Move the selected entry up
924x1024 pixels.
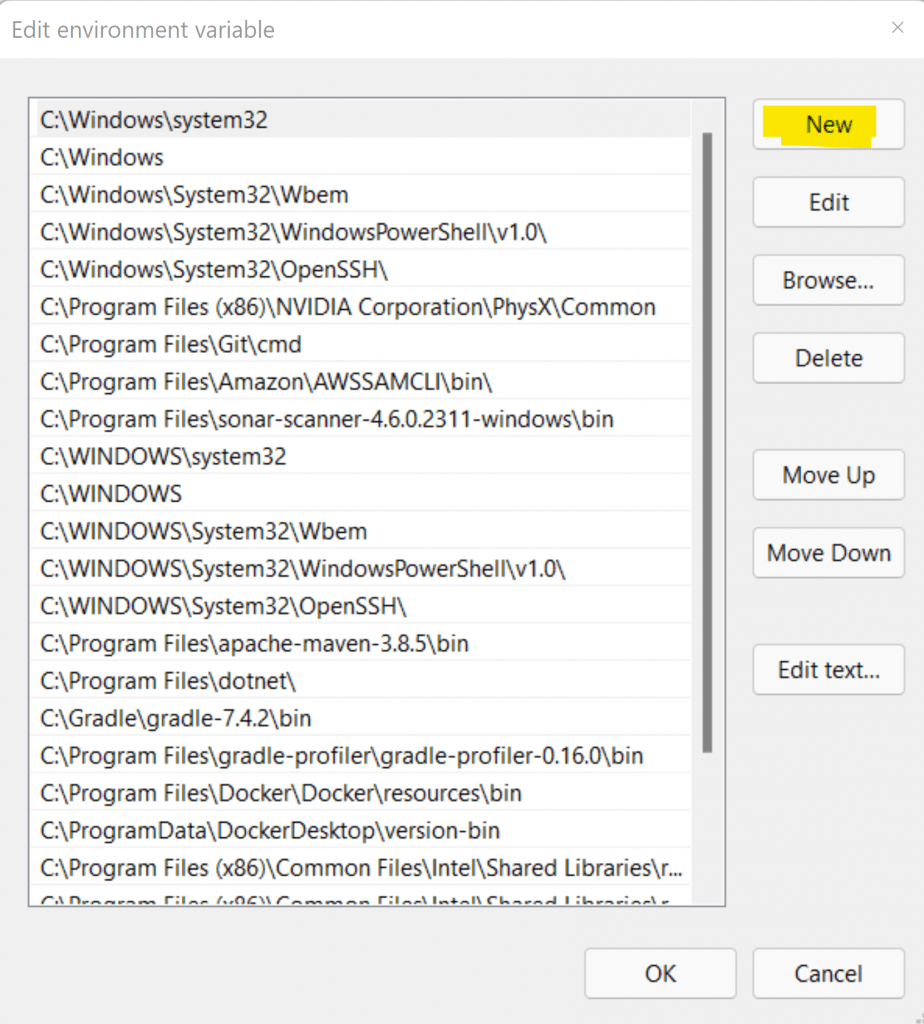click(828, 475)
